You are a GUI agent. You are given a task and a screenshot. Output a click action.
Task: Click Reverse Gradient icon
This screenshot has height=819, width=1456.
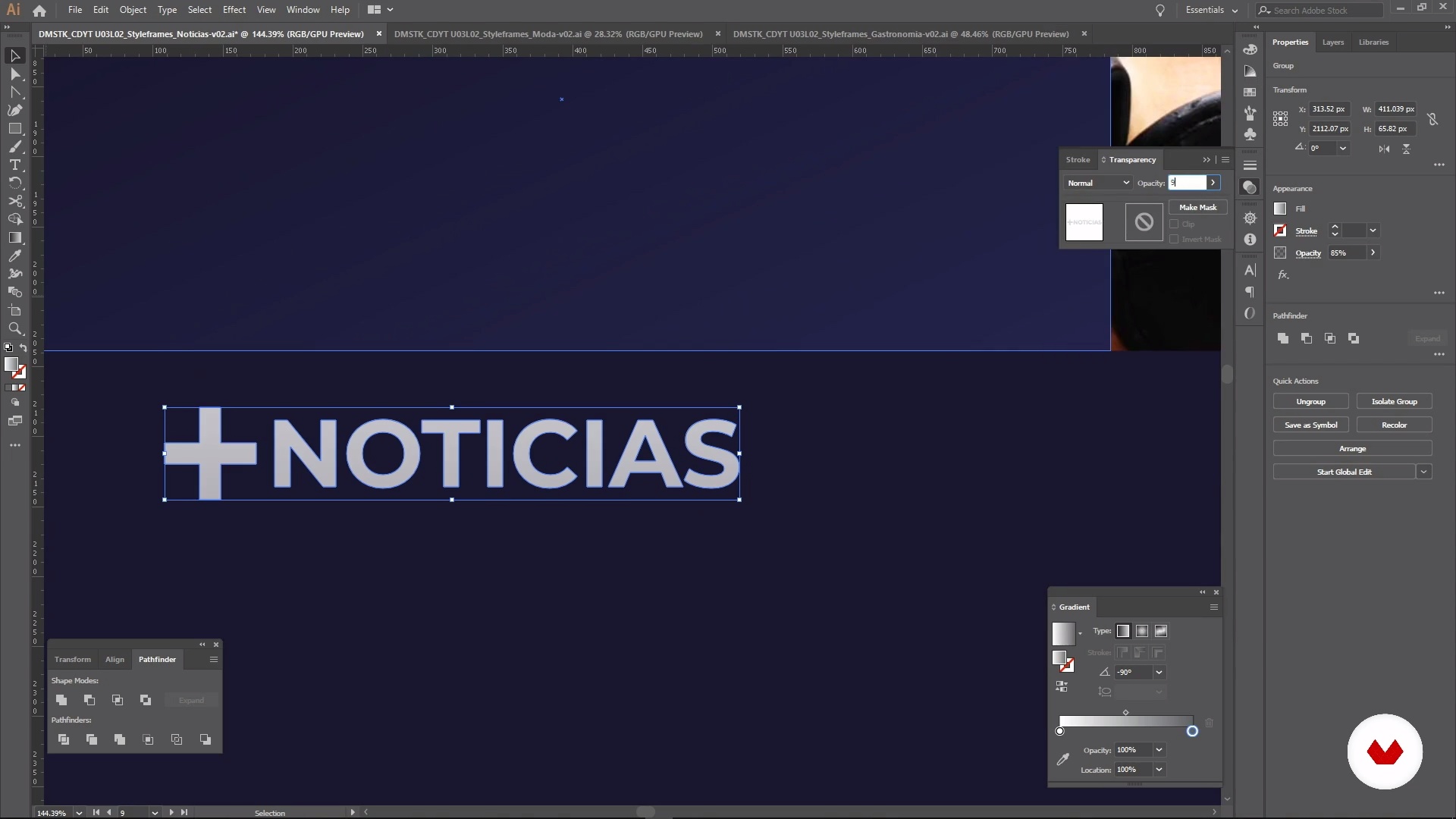click(x=1062, y=686)
